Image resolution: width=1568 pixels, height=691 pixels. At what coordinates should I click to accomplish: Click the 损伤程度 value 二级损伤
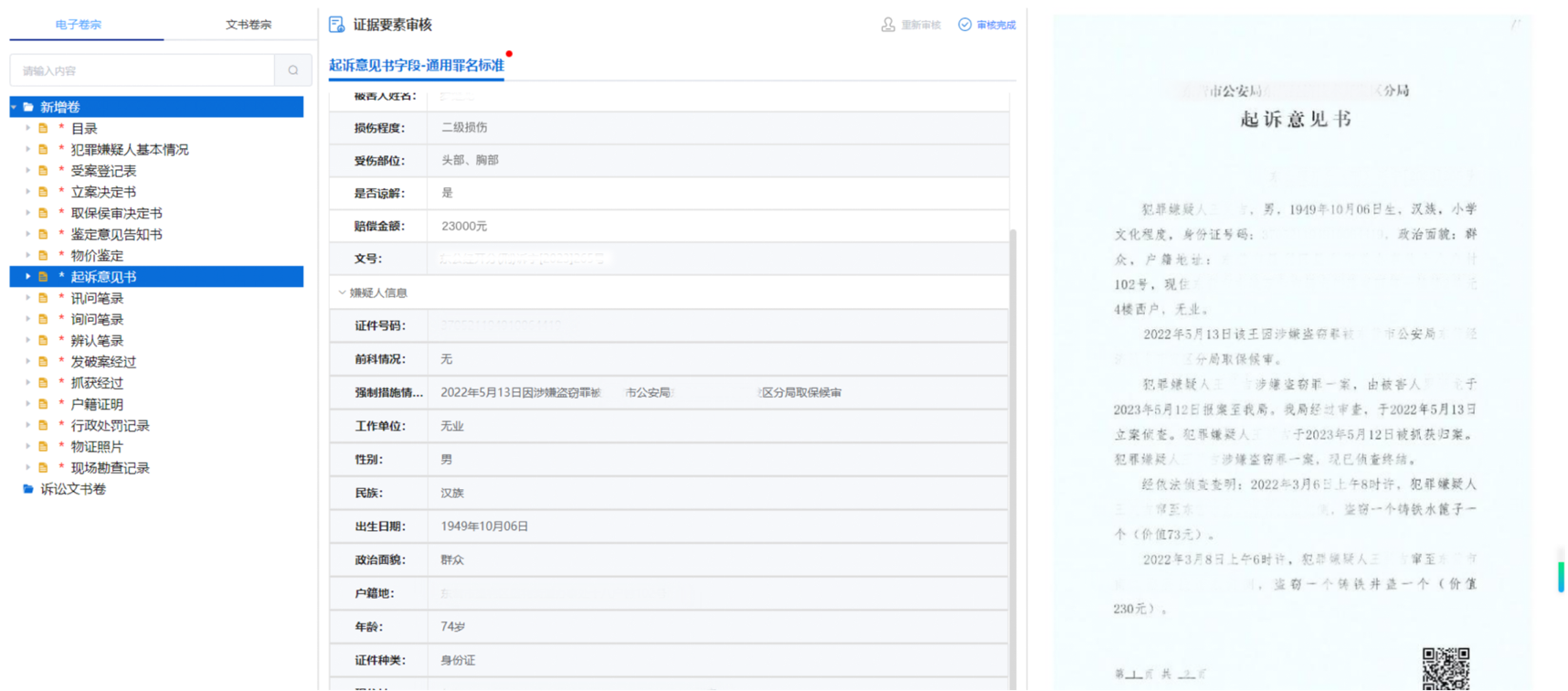click(x=464, y=127)
